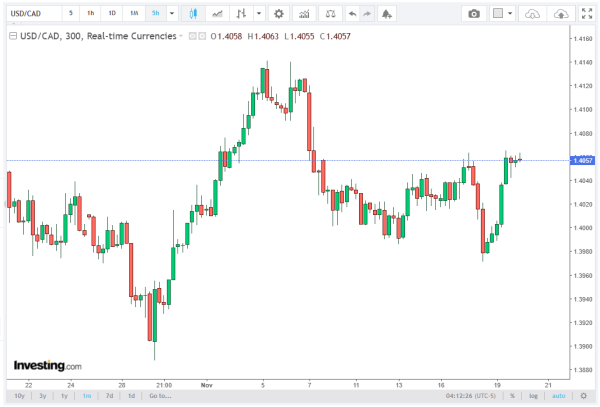Open the time interval dropdown arrow

(x=173, y=14)
